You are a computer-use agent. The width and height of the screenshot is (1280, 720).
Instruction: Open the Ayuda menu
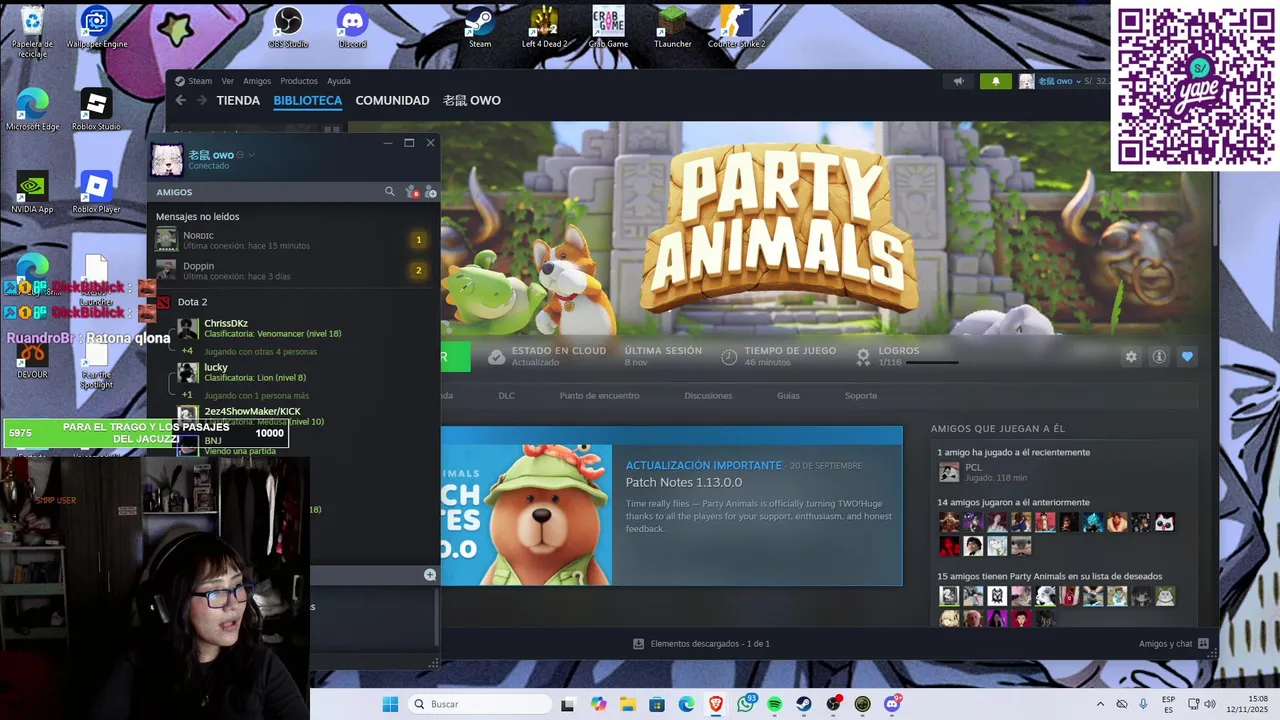[x=339, y=81]
